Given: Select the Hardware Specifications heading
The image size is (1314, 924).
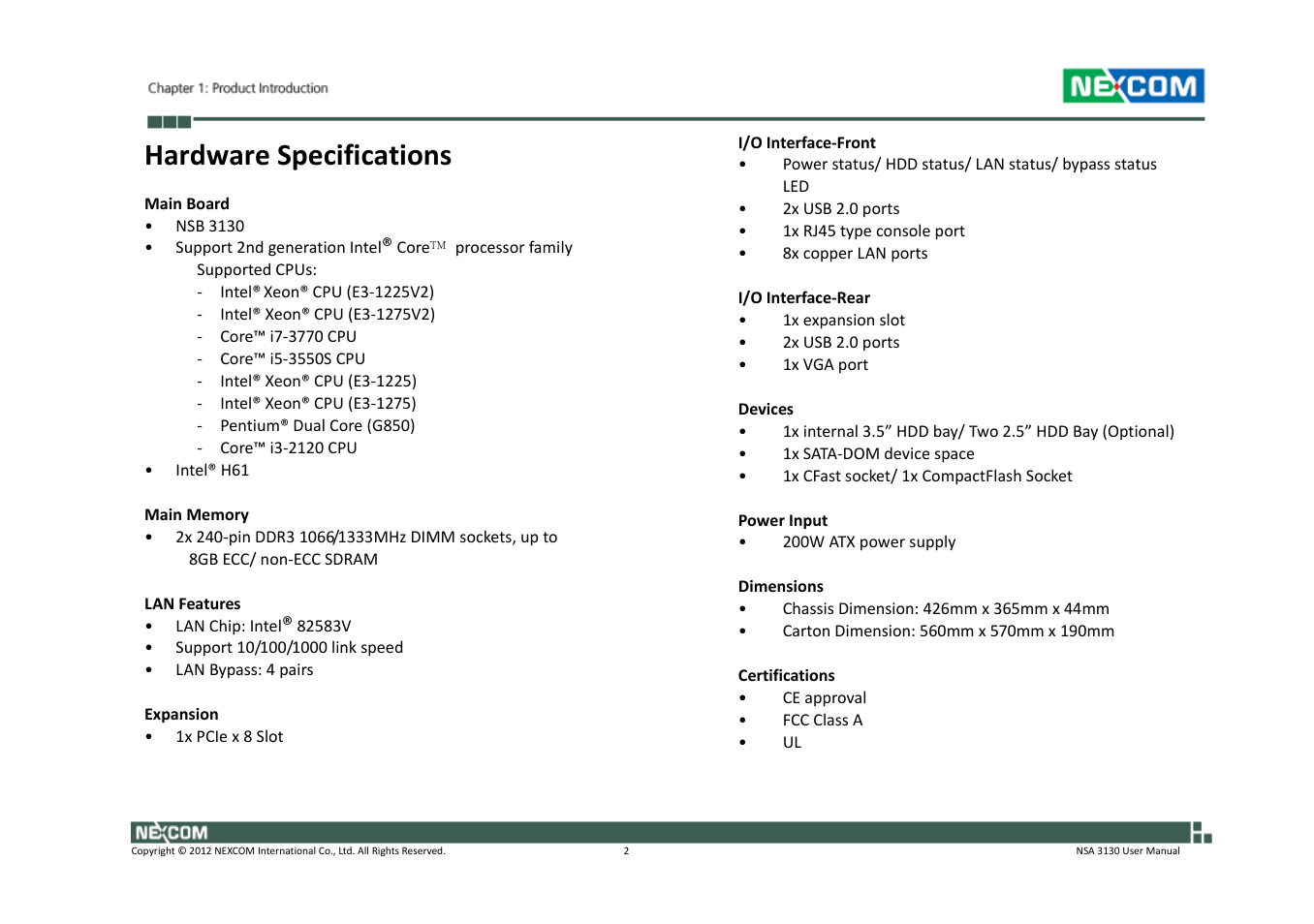Looking at the screenshot, I should click(x=297, y=155).
